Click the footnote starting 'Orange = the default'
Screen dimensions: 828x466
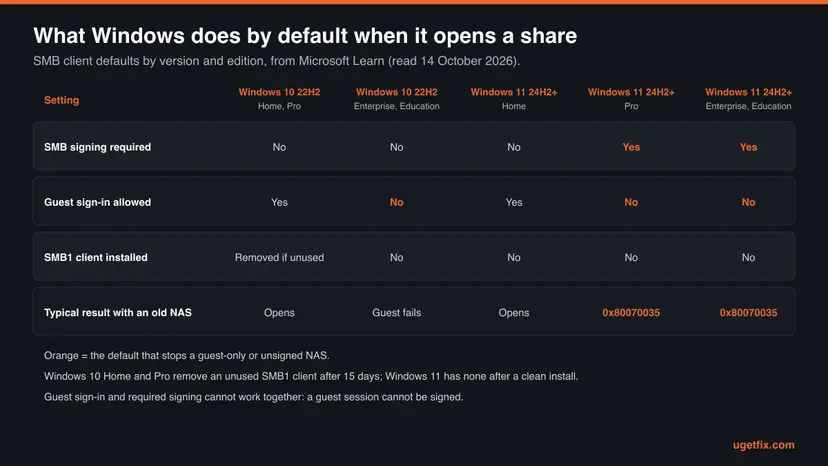pyautogui.click(x=186, y=355)
